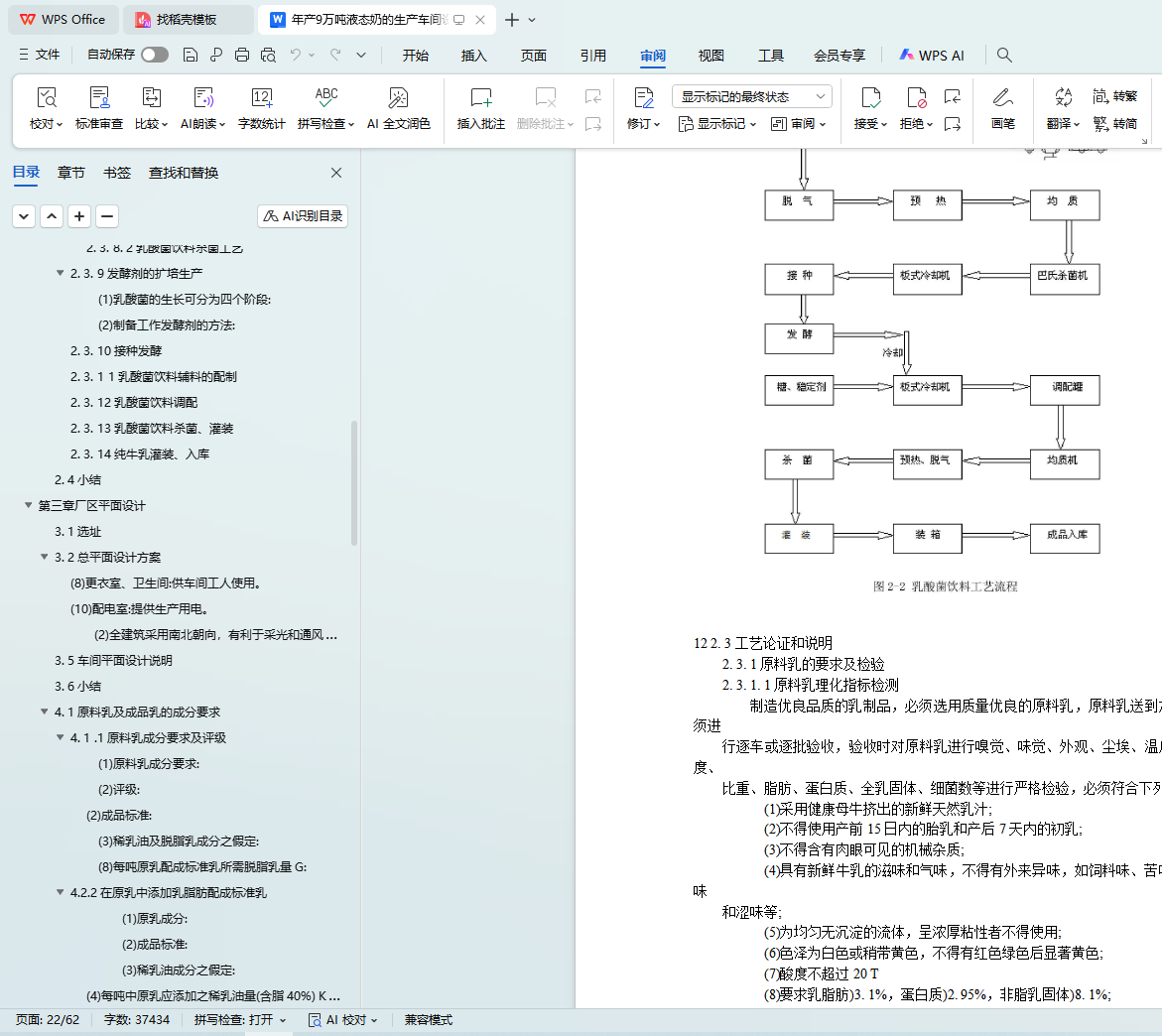1162x1036 pixels.
Task: Open the 工具 ribbon tab
Action: (771, 55)
